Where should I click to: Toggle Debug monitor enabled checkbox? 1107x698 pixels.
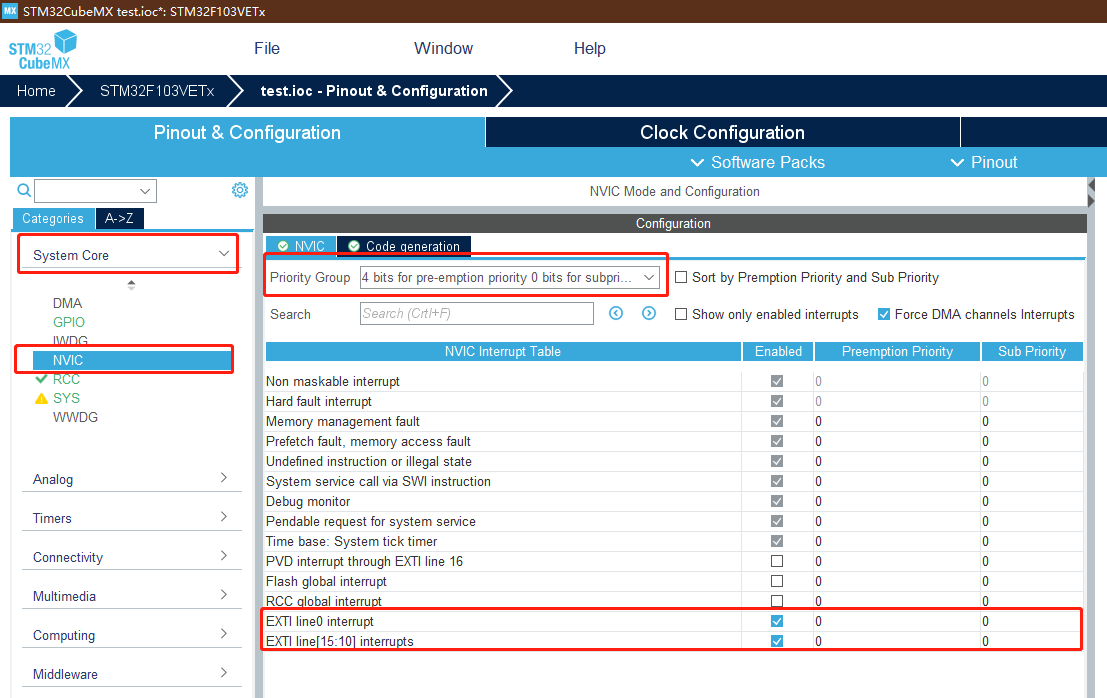tap(777, 501)
